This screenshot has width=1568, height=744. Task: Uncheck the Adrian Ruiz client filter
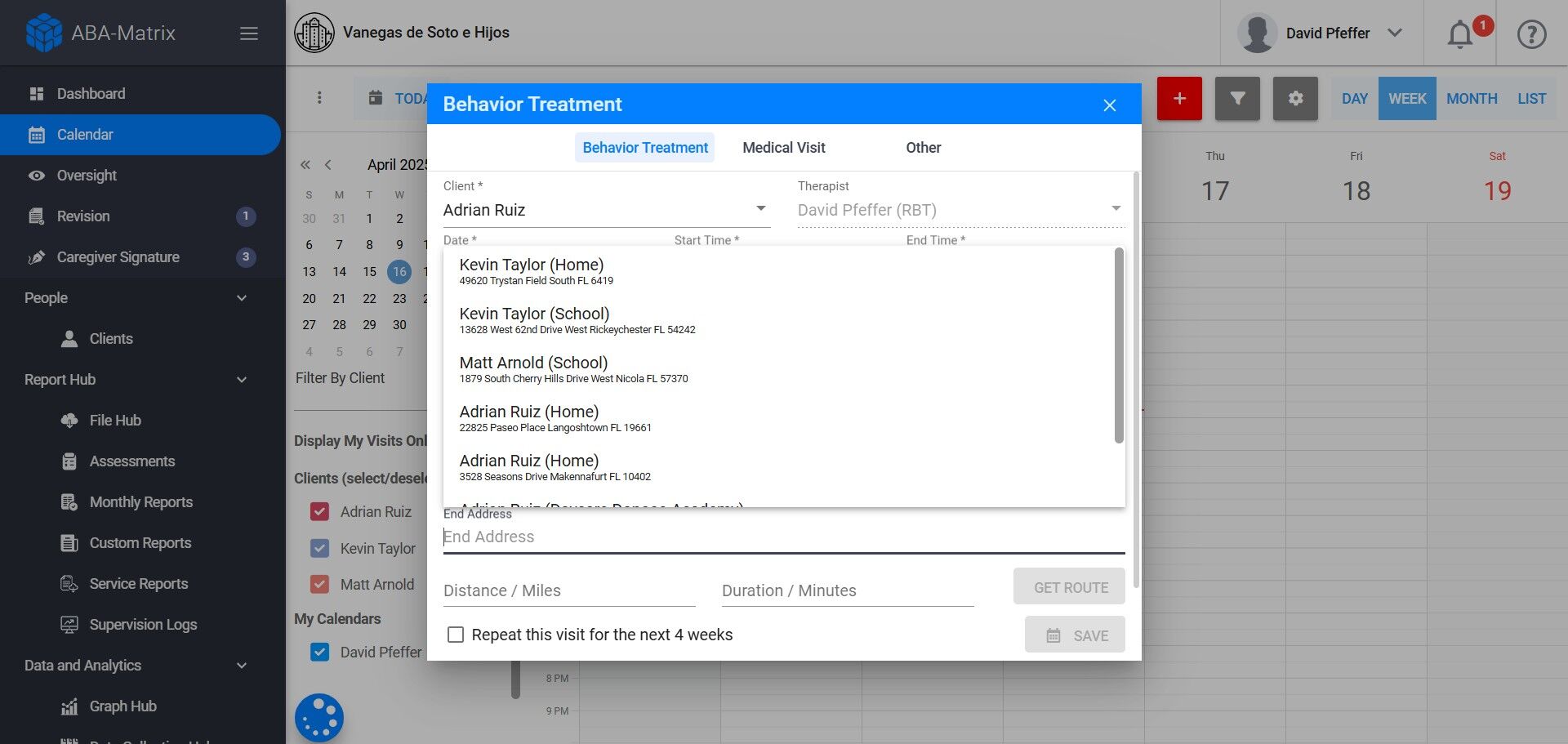(320, 512)
